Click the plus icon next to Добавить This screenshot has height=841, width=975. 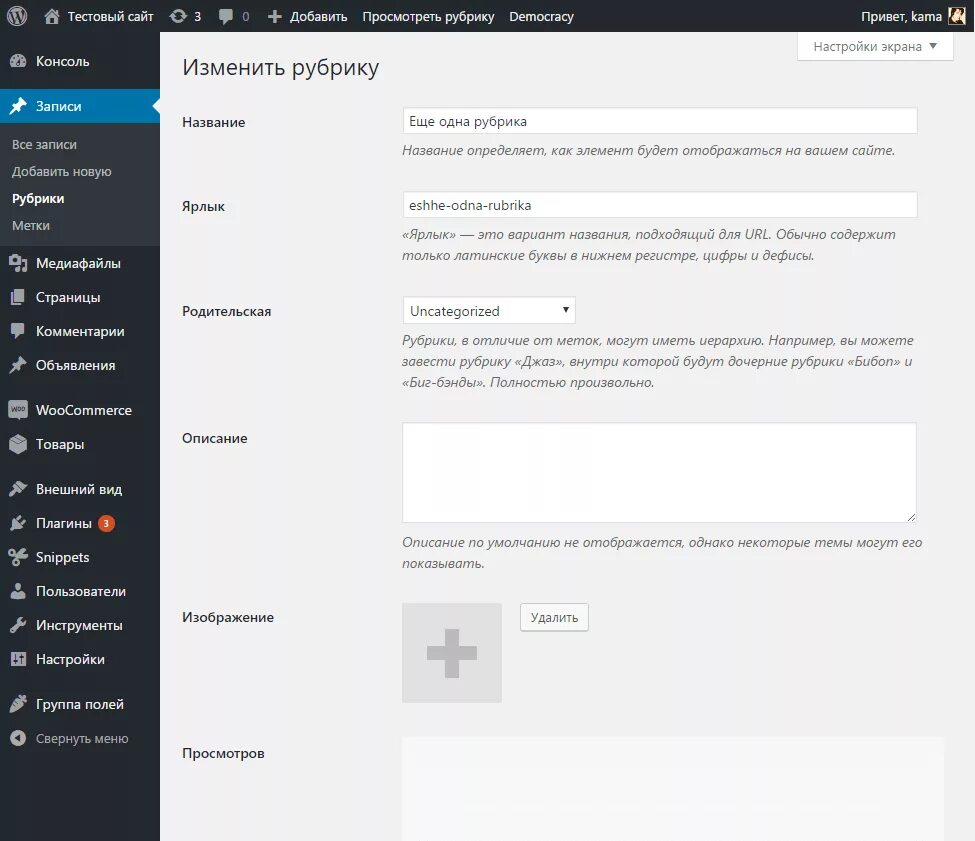275,17
